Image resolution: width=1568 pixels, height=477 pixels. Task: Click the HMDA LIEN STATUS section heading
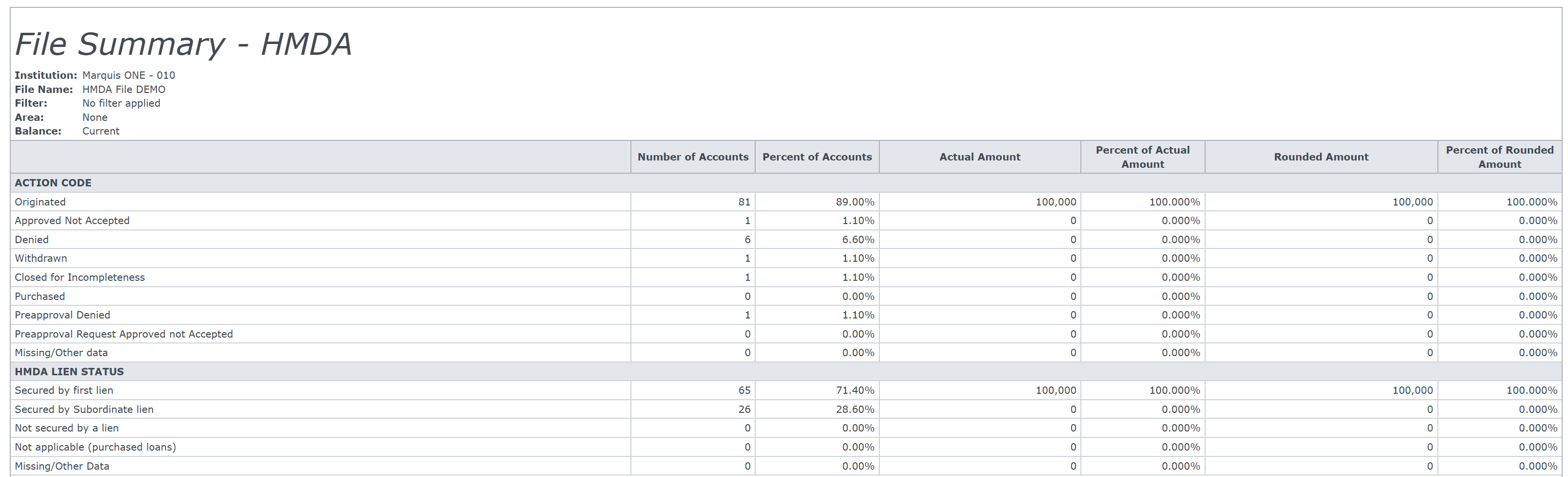point(69,372)
